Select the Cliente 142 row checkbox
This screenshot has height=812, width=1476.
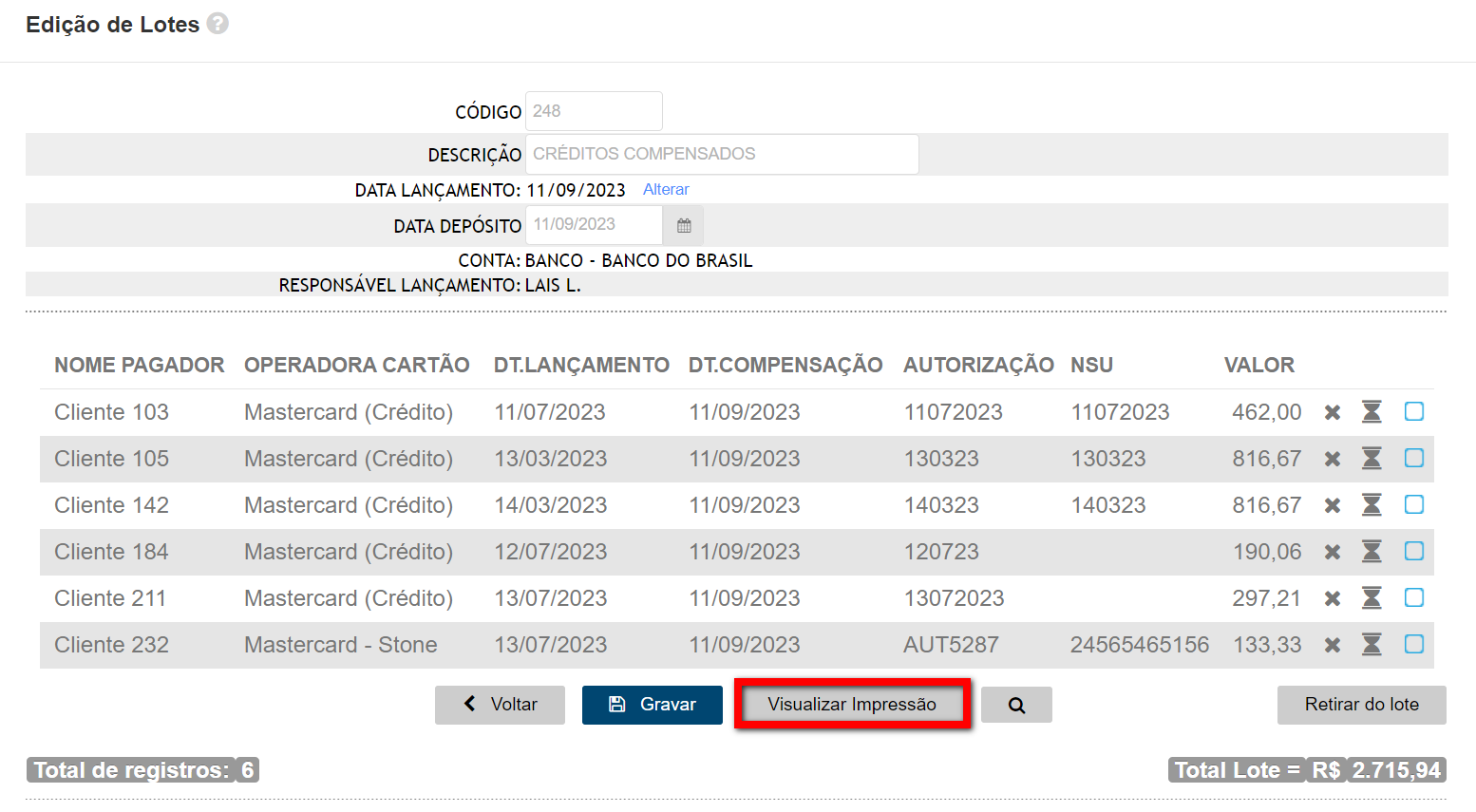tap(1413, 504)
